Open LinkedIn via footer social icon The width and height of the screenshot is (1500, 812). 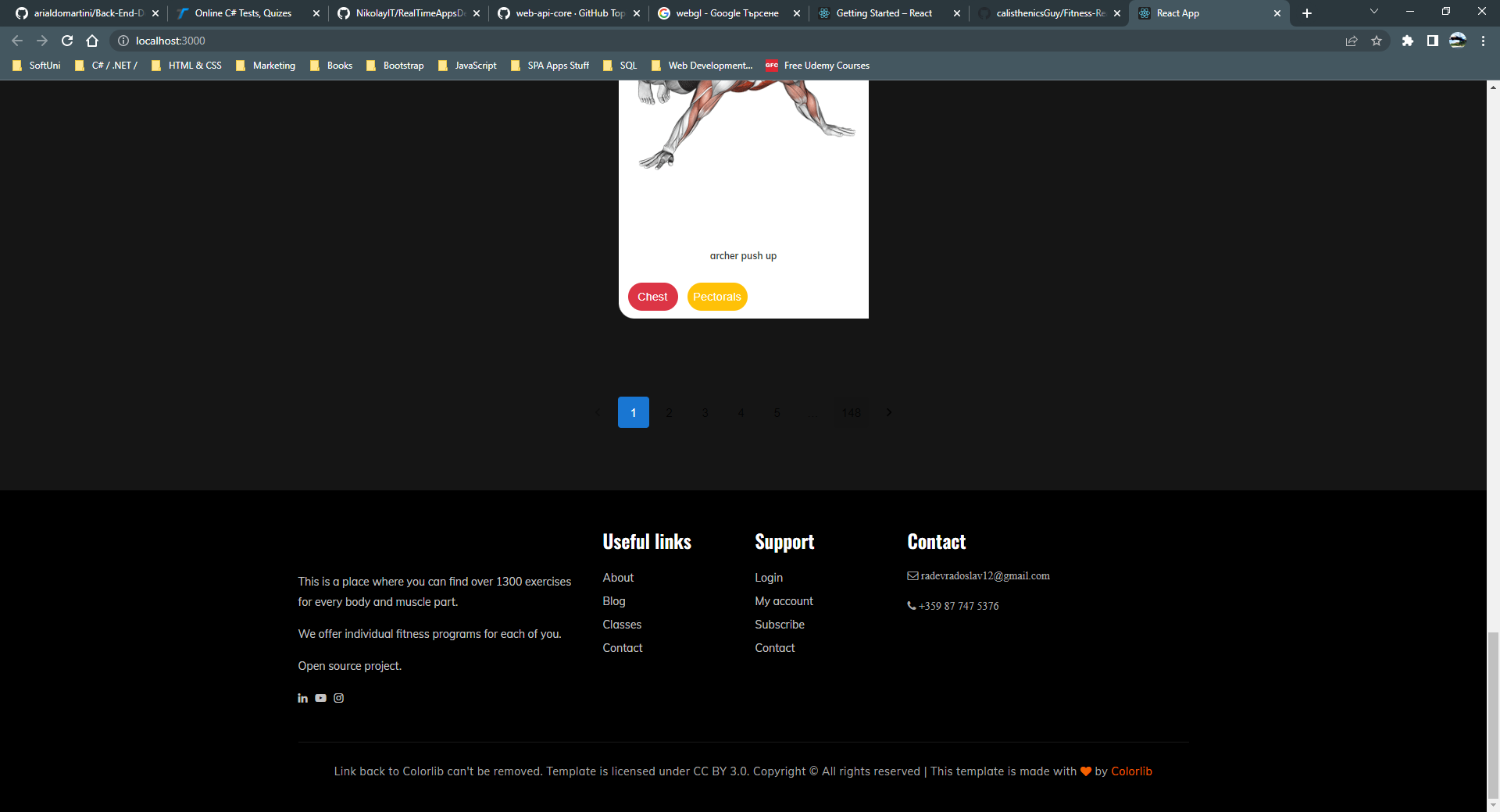click(x=302, y=698)
